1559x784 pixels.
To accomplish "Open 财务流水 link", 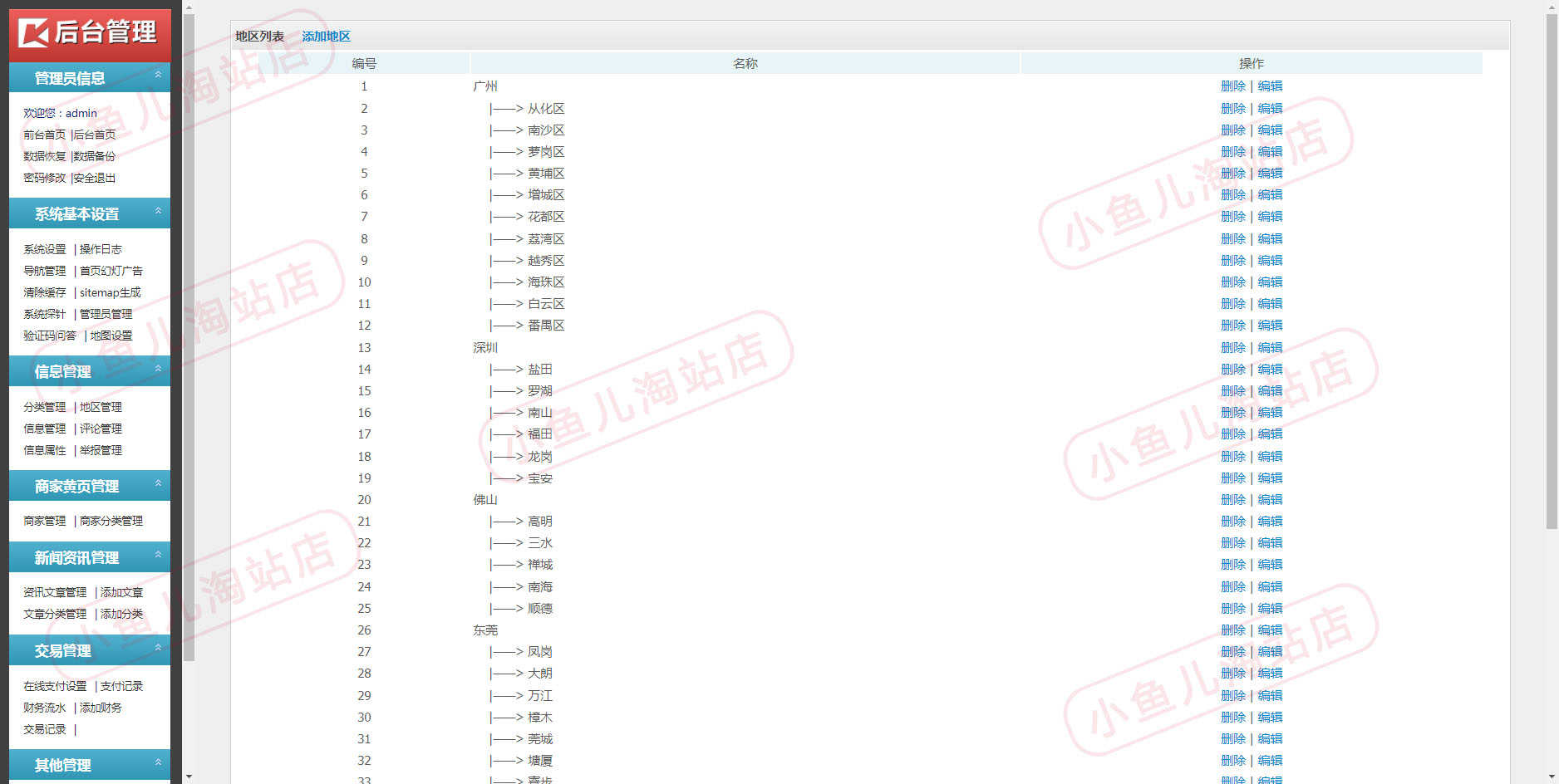I will 44,708.
